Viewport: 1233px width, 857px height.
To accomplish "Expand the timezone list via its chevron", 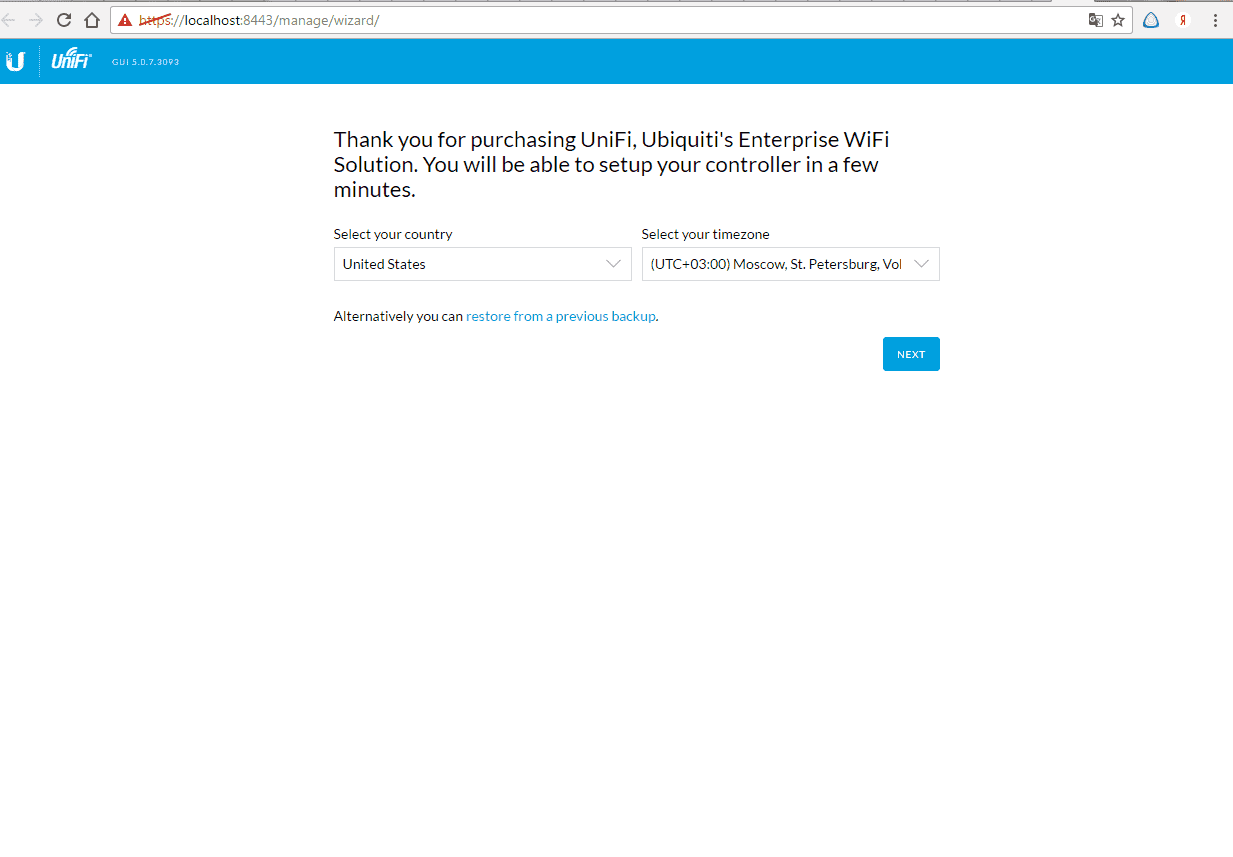I will point(922,264).
